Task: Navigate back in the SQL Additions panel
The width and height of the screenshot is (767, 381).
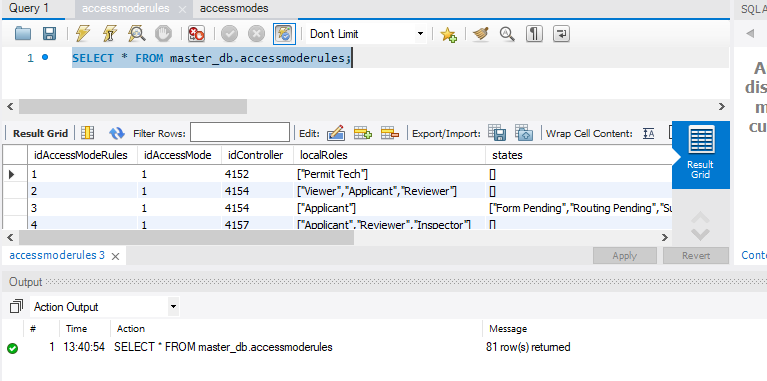Action: click(x=749, y=33)
